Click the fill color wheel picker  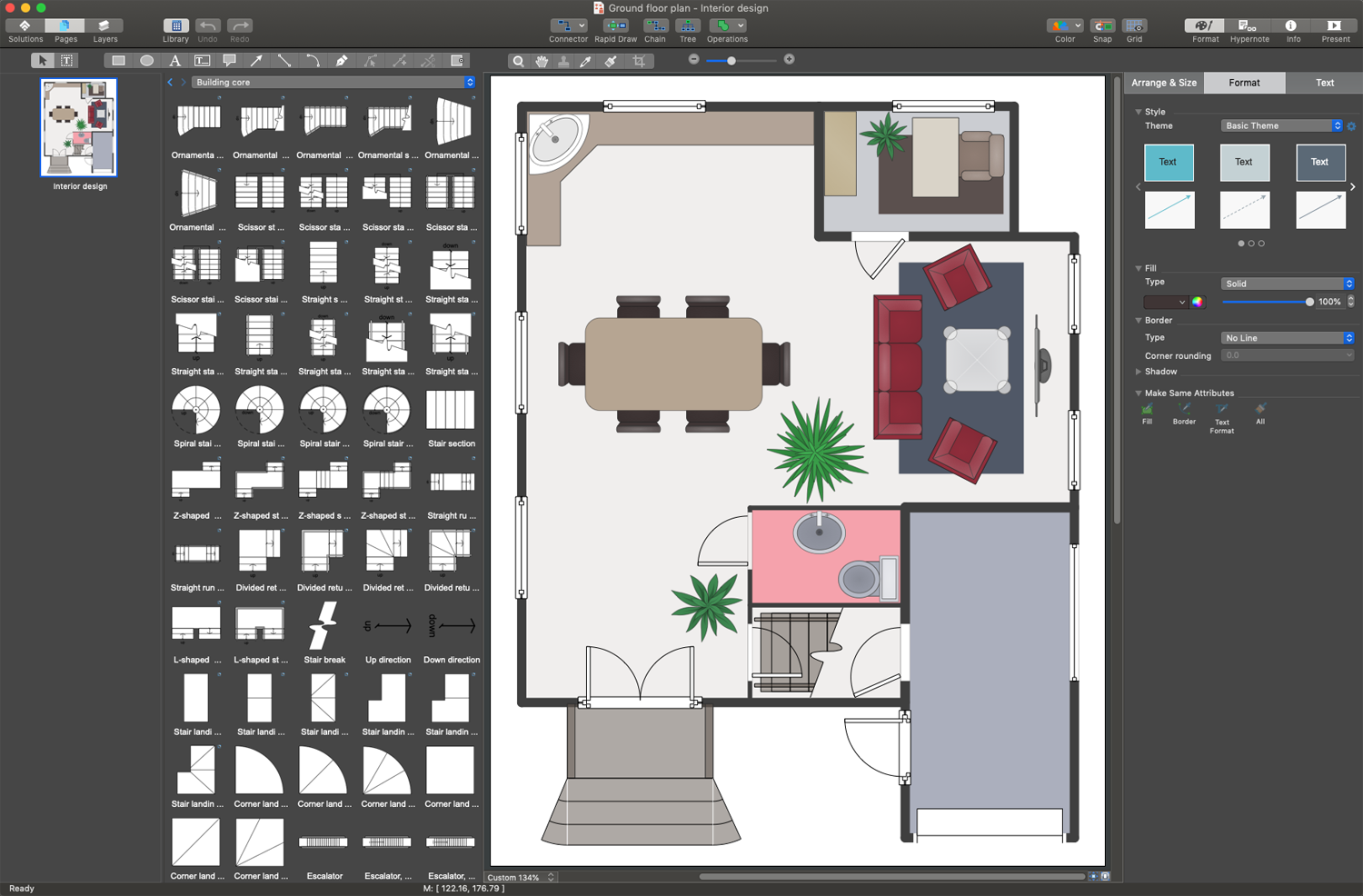1198,302
